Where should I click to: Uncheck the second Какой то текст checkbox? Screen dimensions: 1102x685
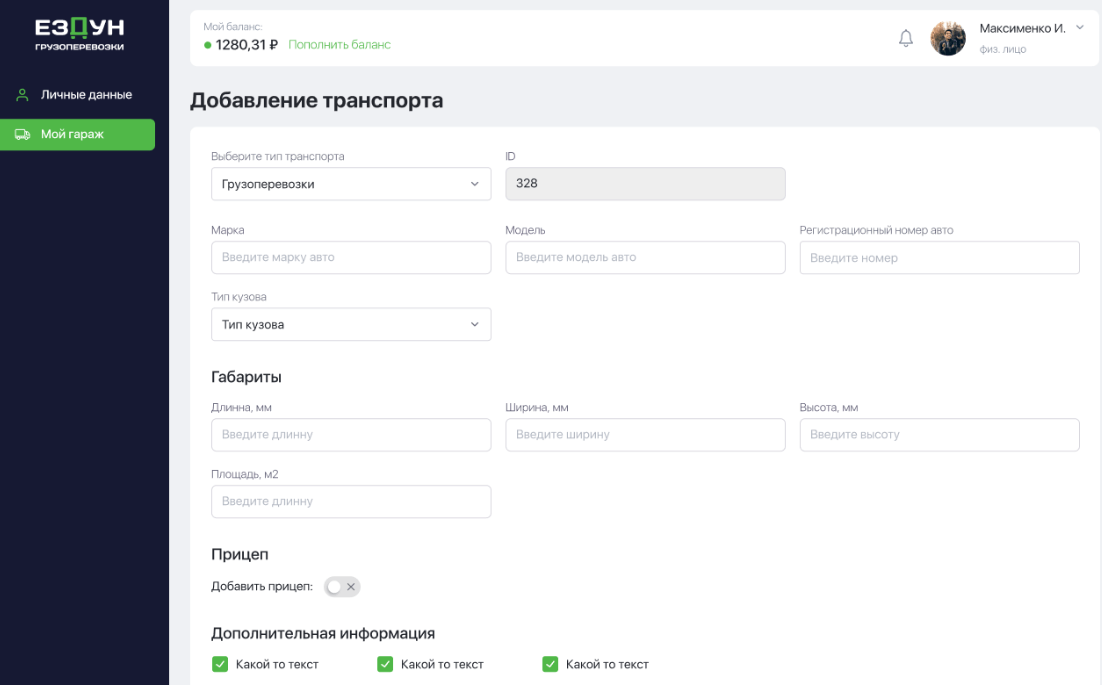(x=385, y=664)
